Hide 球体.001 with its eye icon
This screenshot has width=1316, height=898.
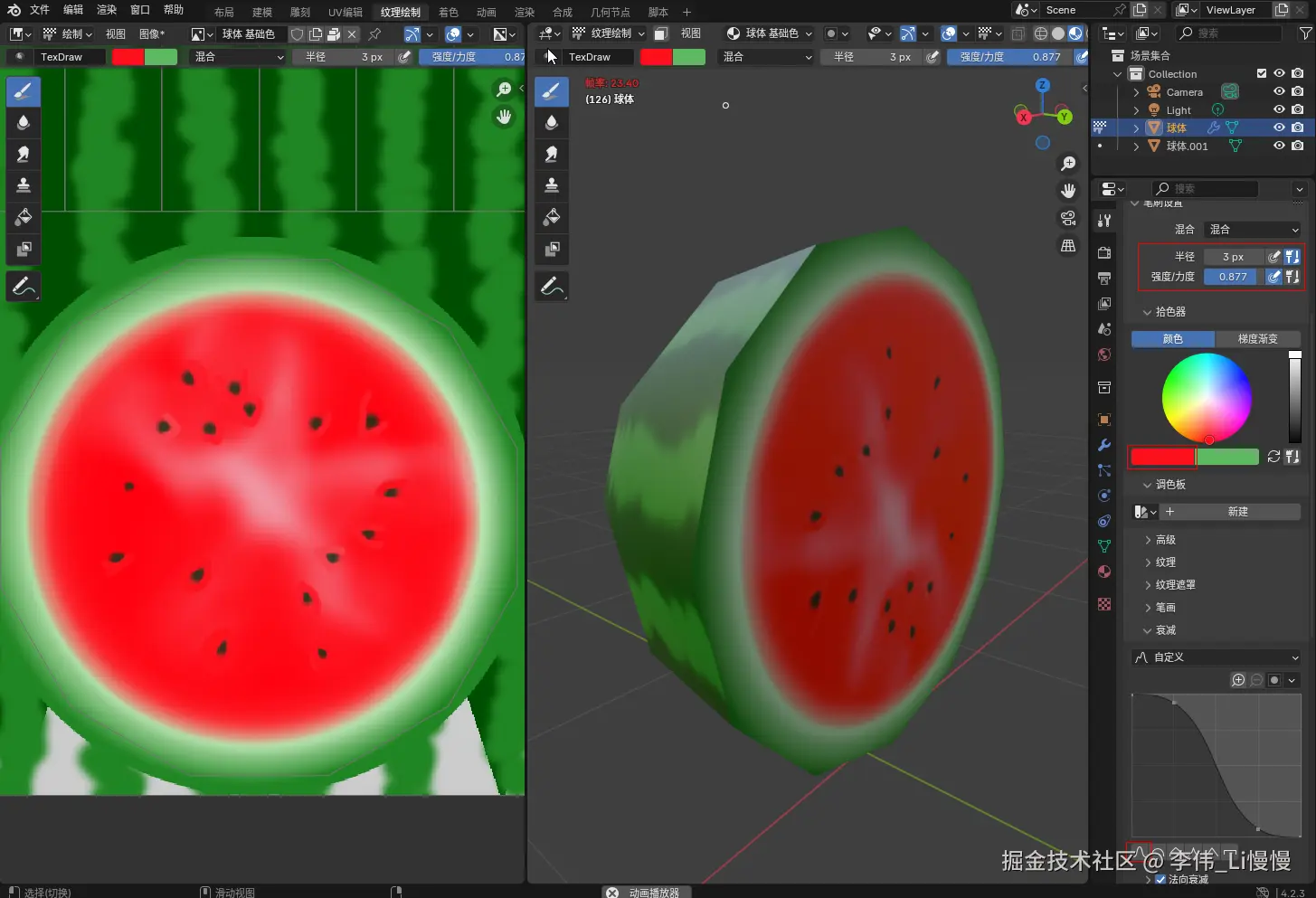(x=1279, y=146)
